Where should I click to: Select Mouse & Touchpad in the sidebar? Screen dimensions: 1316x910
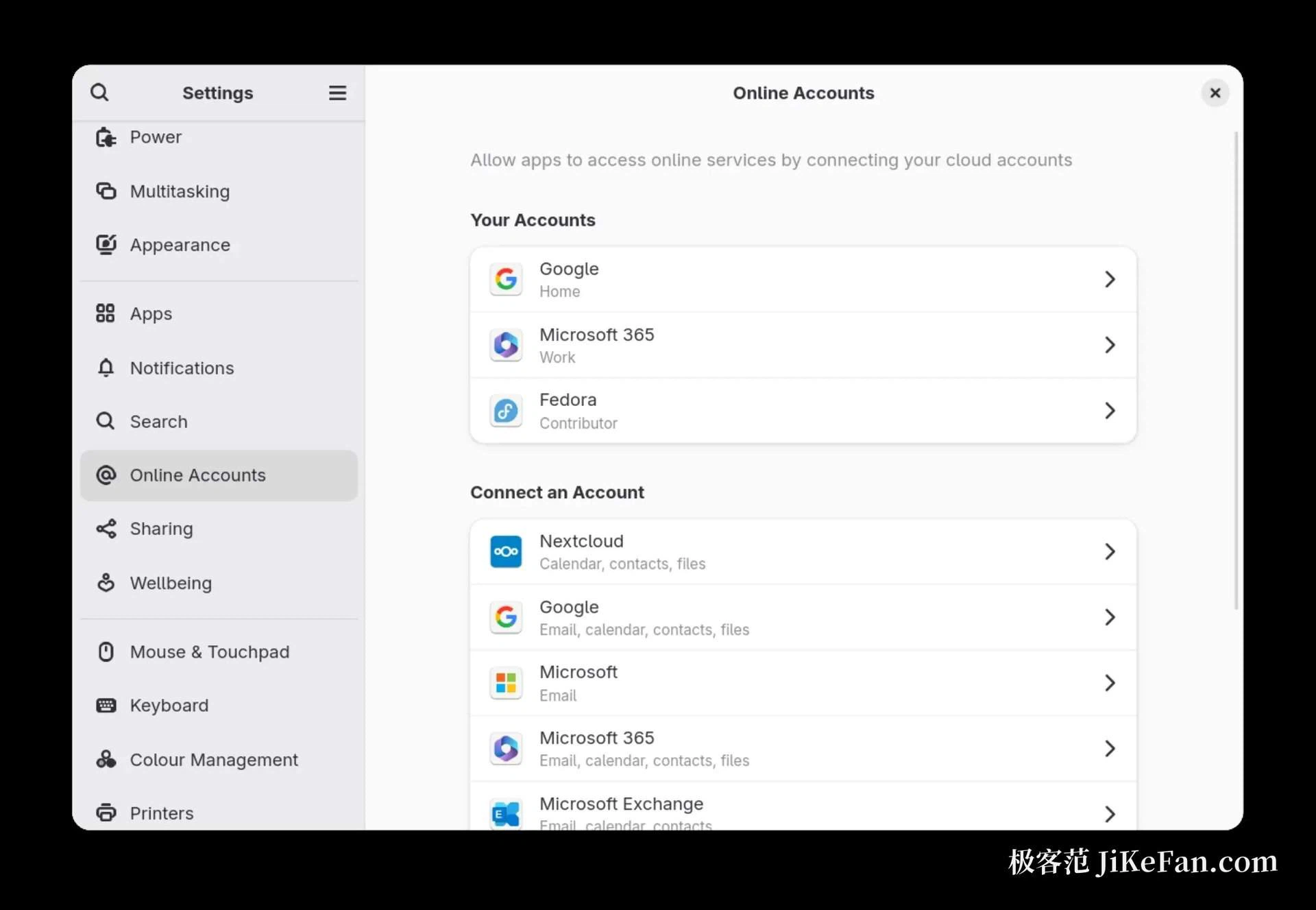pos(219,651)
